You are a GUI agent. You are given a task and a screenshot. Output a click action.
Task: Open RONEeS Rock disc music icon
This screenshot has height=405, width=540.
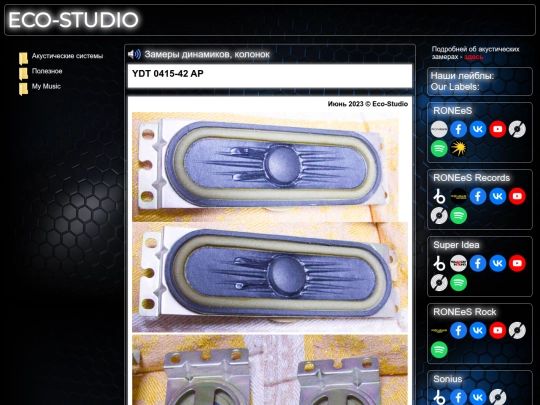click(517, 331)
